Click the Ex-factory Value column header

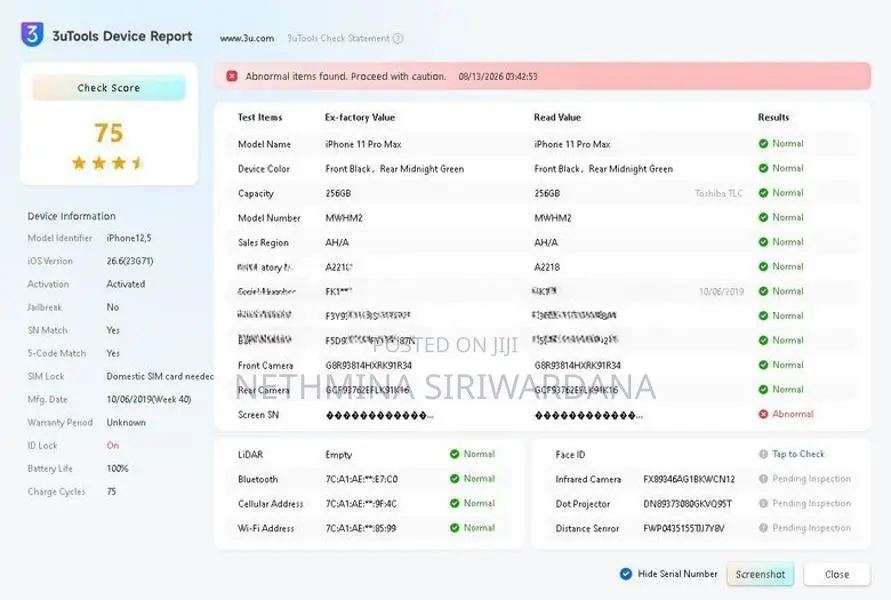(360, 117)
